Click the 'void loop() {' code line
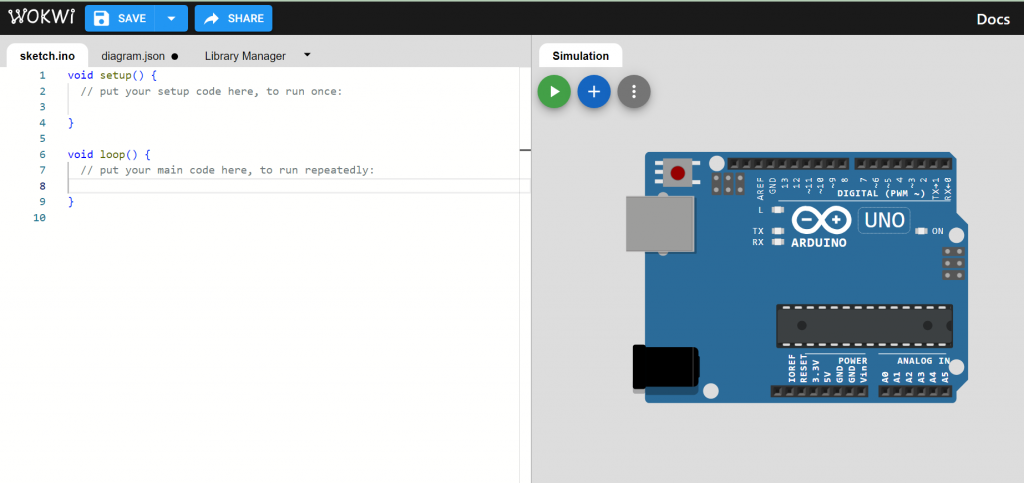This screenshot has width=1024, height=483. pyautogui.click(x=109, y=155)
